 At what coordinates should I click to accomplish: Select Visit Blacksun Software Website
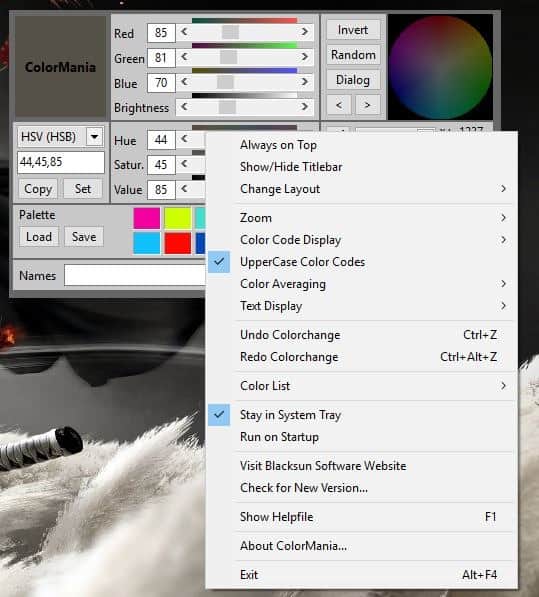[361, 466]
